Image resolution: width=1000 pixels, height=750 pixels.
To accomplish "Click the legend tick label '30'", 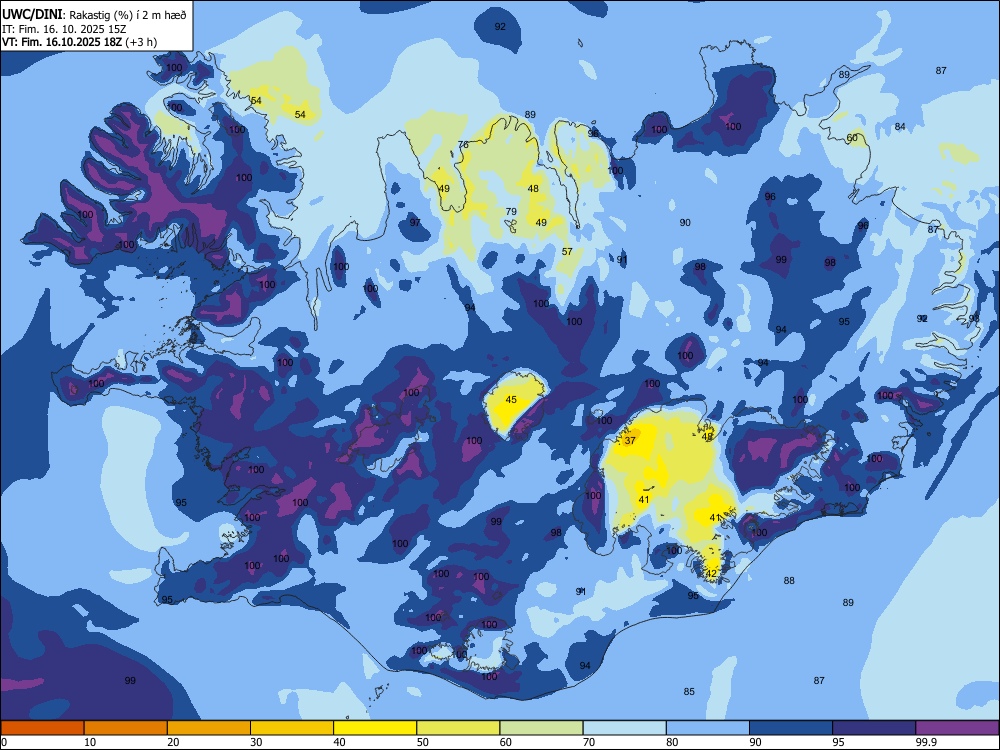I will pos(256,742).
